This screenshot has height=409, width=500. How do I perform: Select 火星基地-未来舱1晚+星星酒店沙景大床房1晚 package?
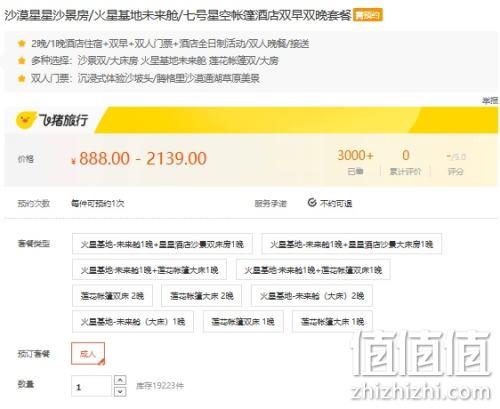click(x=352, y=244)
